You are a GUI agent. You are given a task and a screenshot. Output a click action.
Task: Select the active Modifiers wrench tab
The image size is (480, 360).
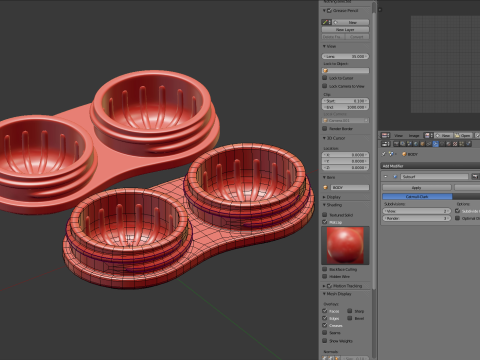435,144
